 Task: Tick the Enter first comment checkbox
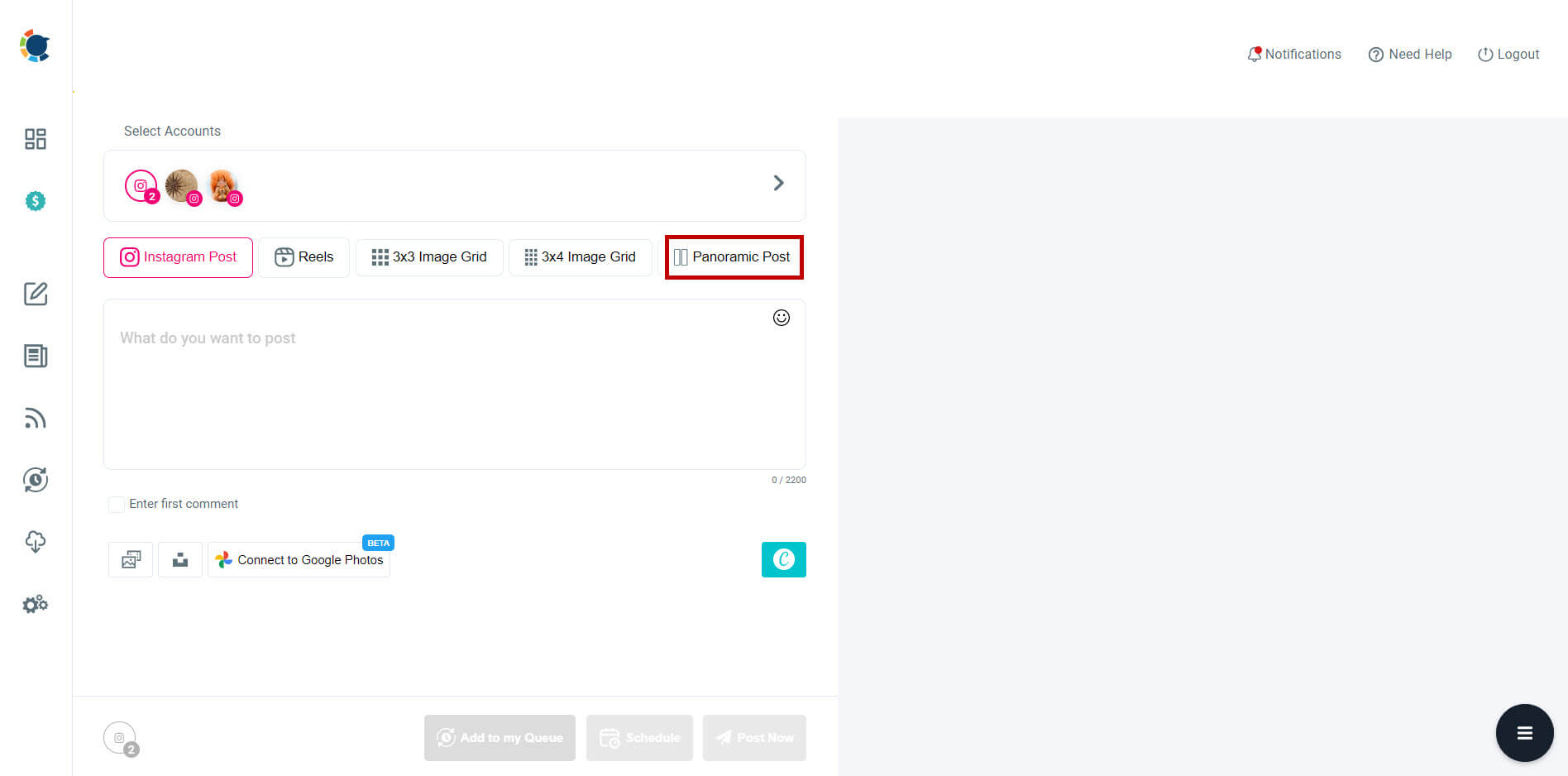[117, 504]
